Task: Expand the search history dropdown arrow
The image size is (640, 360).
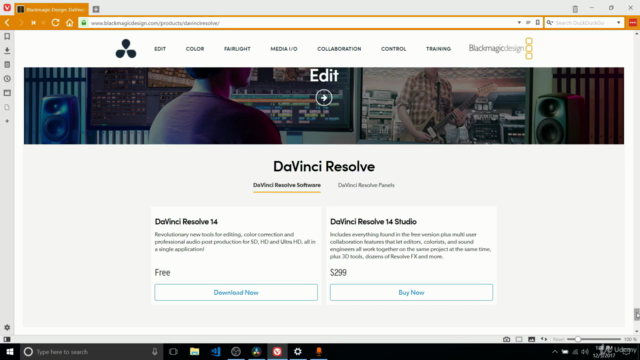Action: point(619,23)
